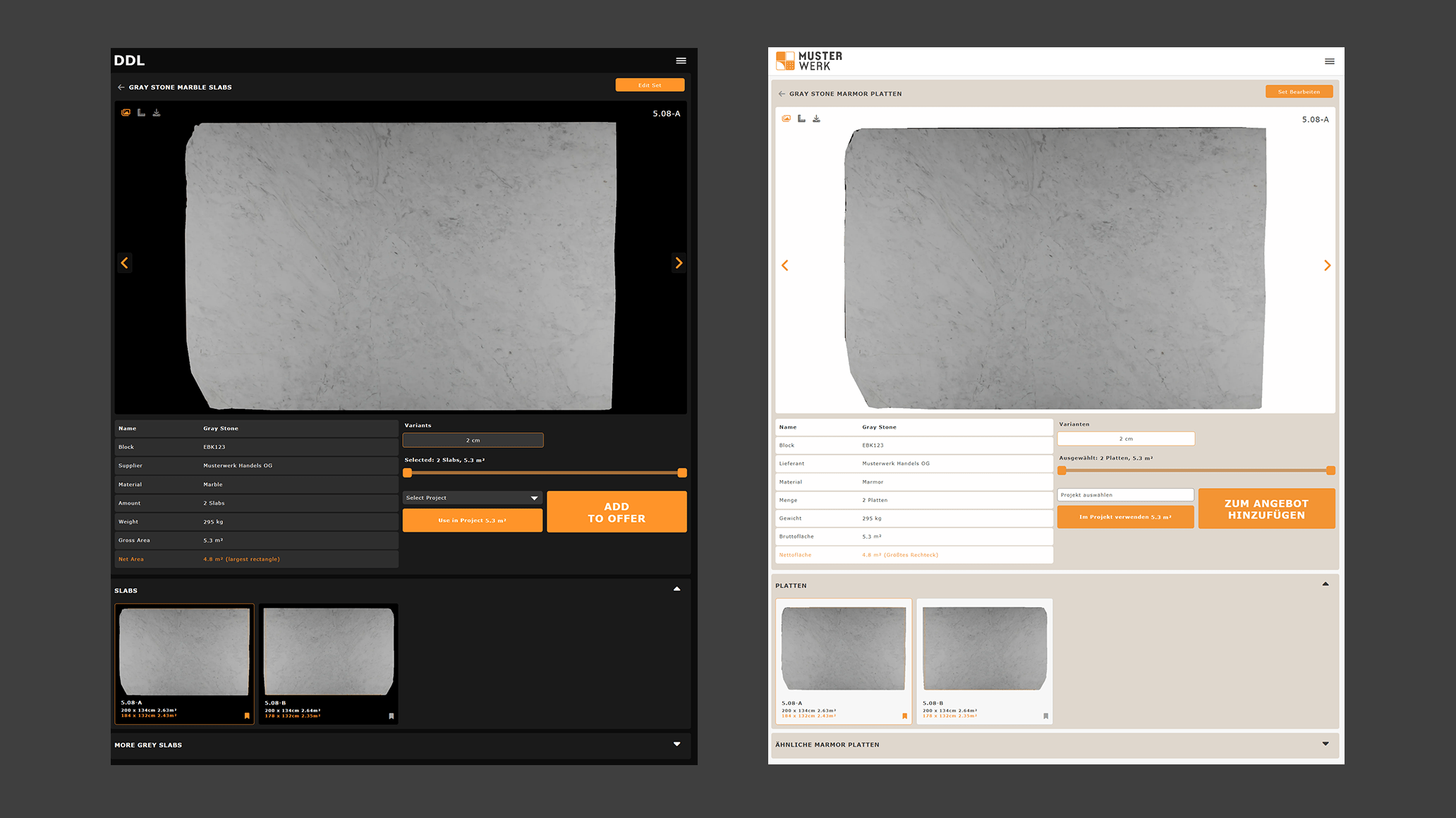Open the Musterwerk hamburger menu
Image resolution: width=1456 pixels, height=818 pixels.
[x=1329, y=61]
